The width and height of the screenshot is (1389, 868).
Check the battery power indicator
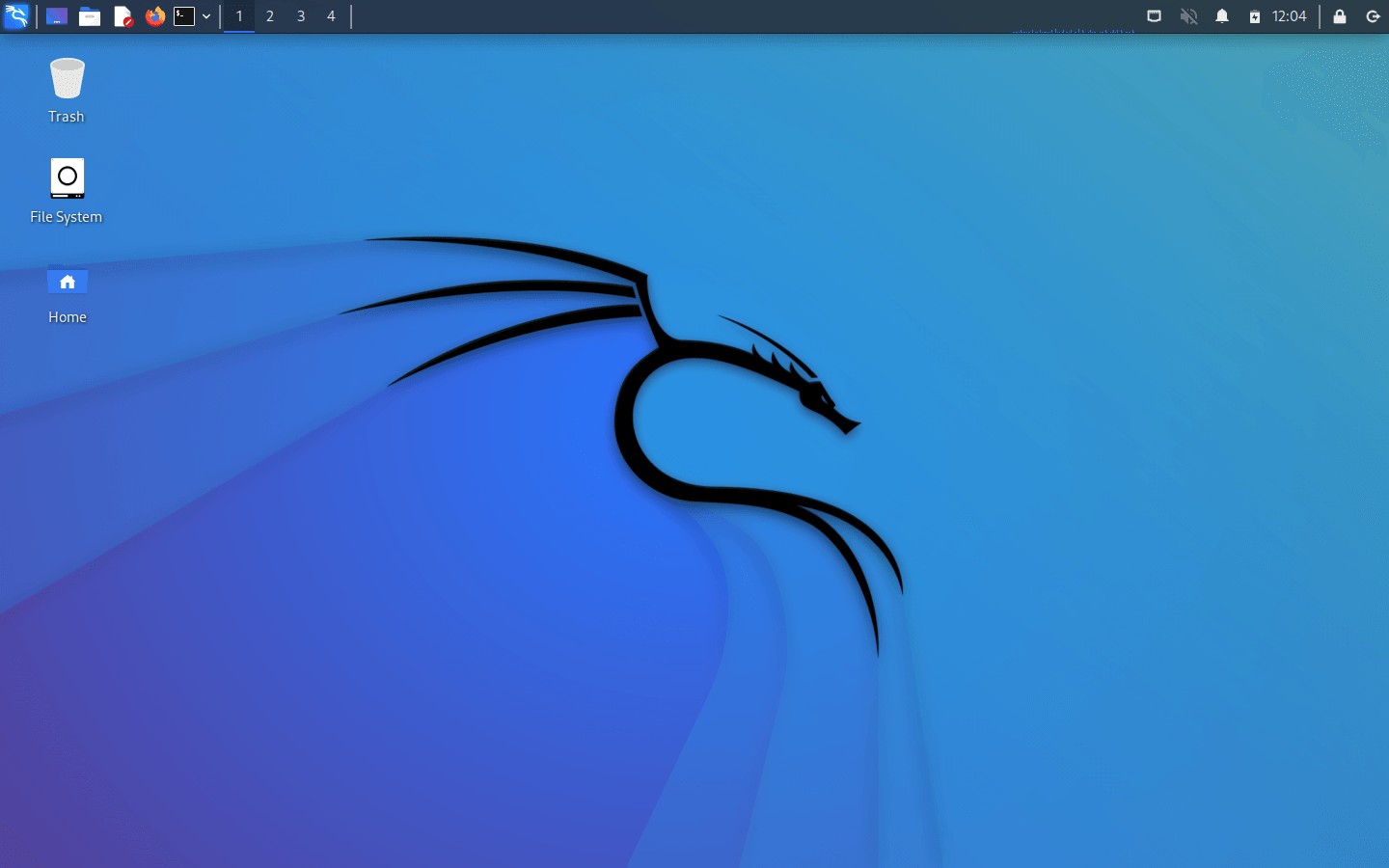[1256, 16]
